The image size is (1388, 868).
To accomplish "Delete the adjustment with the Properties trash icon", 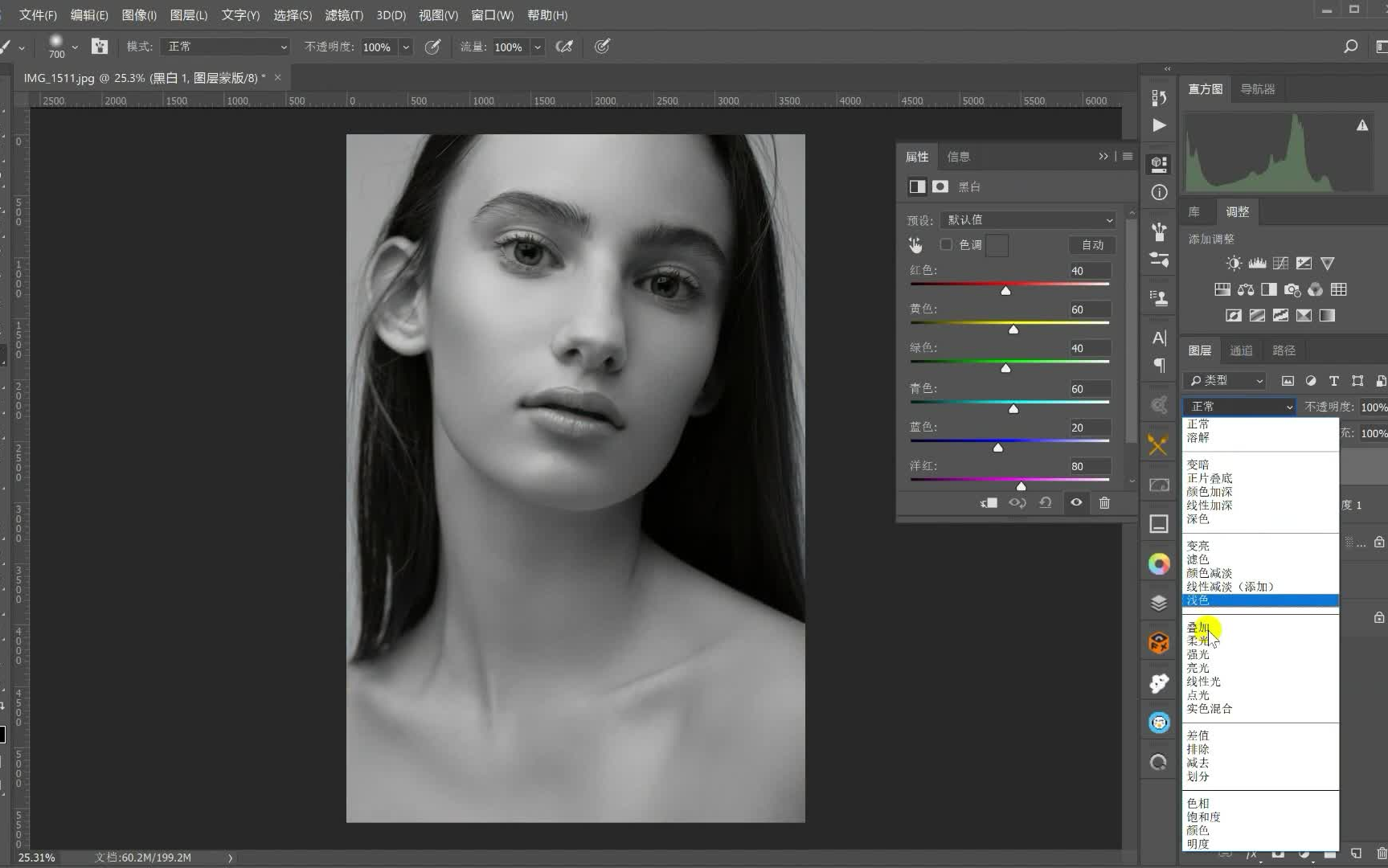I will tap(1104, 503).
